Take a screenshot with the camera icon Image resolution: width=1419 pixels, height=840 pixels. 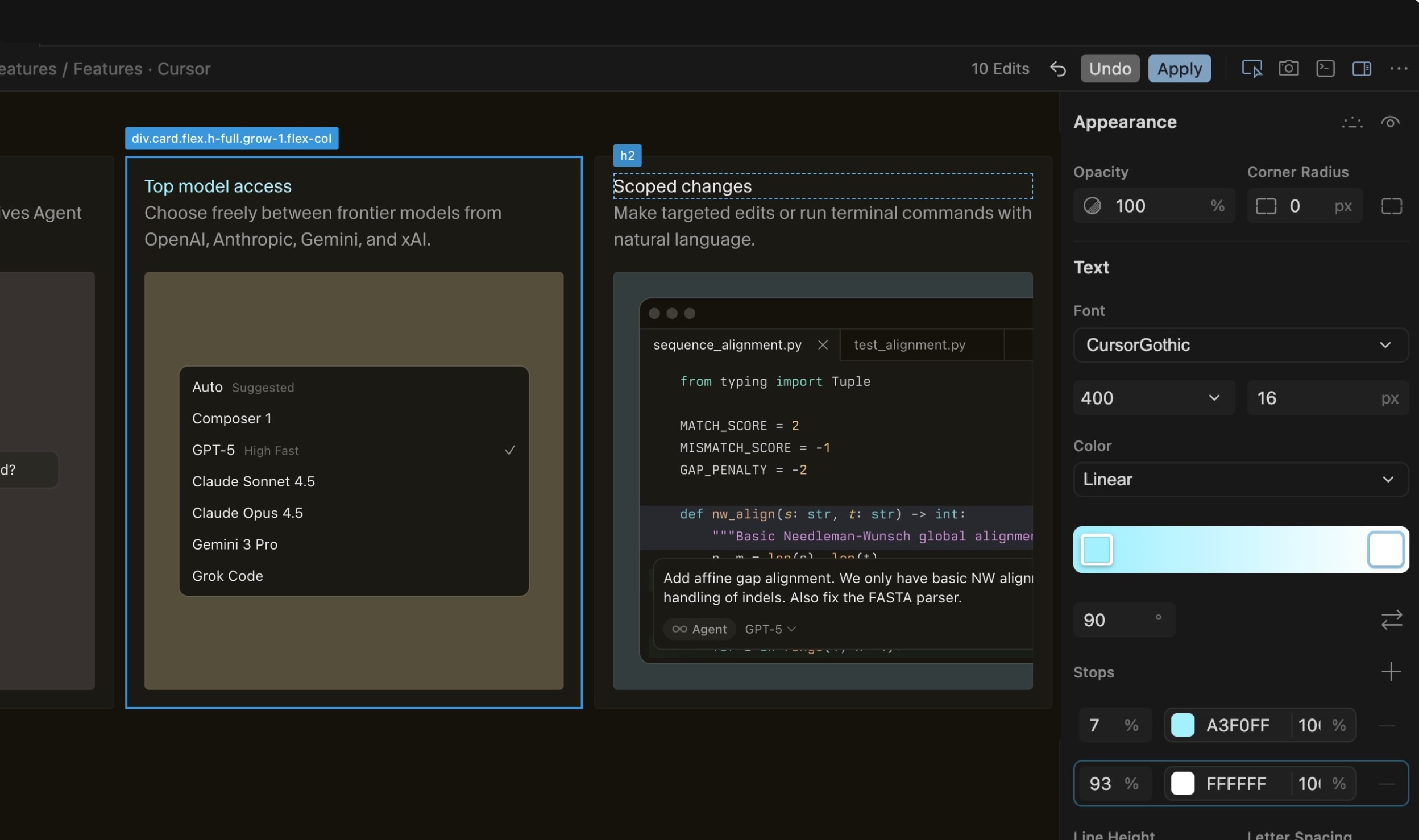point(1288,68)
